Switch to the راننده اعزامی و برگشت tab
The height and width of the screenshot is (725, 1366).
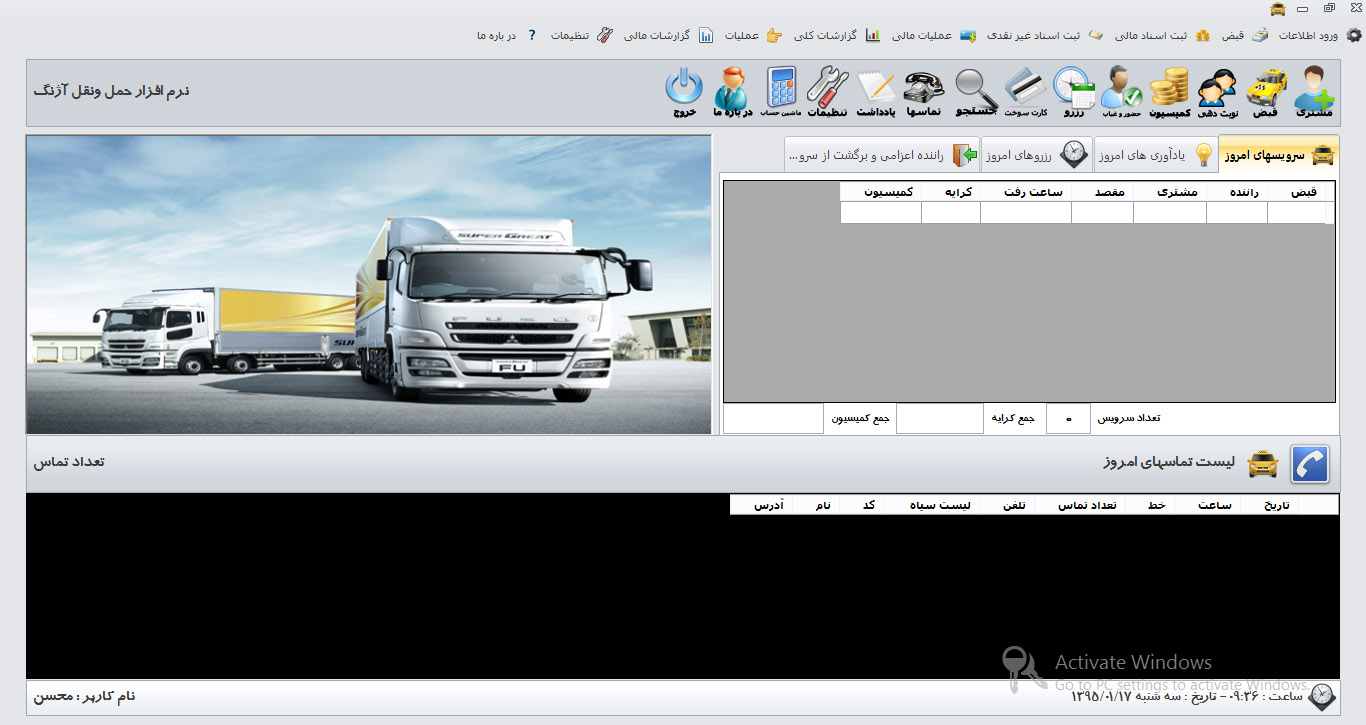tap(882, 155)
